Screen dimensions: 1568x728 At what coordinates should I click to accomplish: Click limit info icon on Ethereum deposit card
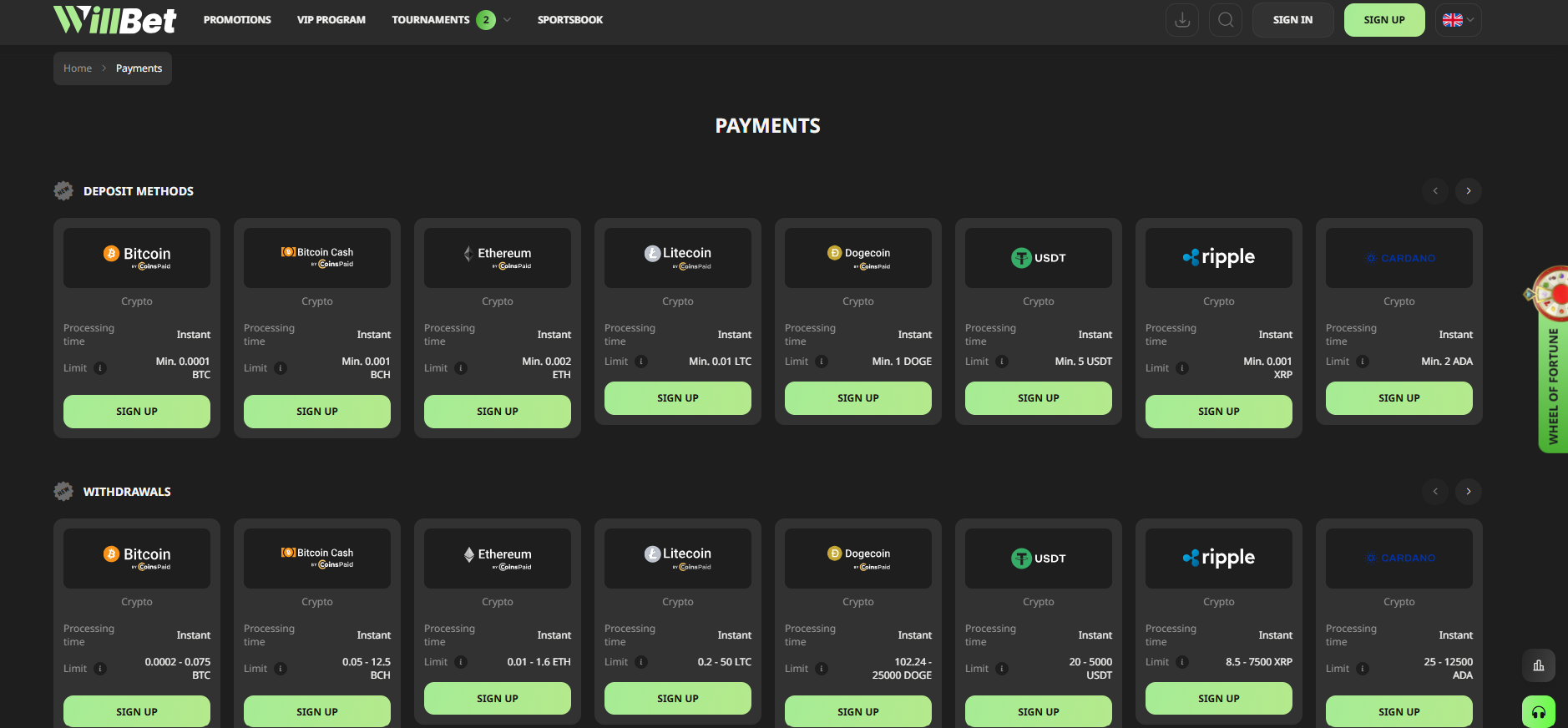(x=461, y=368)
